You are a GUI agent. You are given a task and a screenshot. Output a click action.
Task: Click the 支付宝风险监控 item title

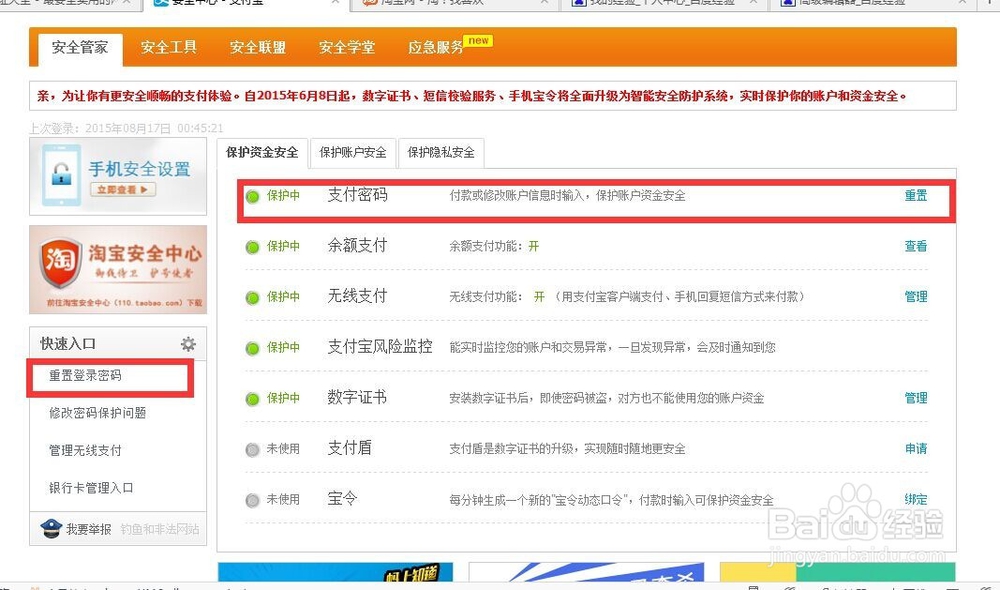point(380,346)
